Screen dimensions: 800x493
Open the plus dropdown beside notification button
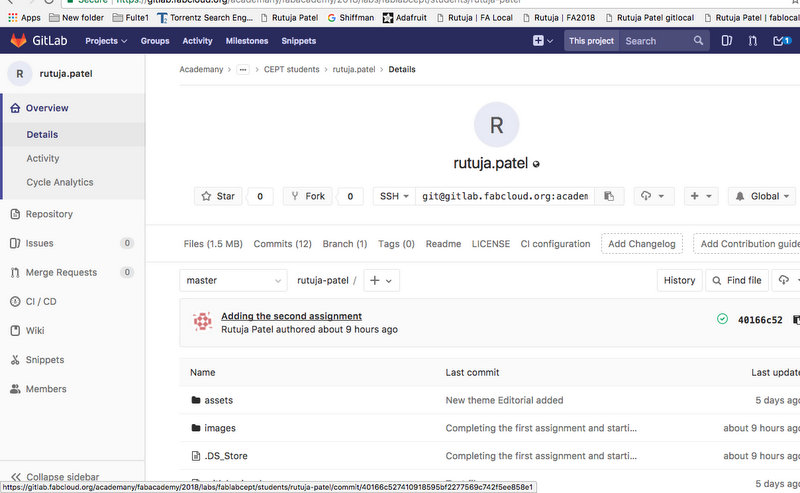pyautogui.click(x=701, y=196)
